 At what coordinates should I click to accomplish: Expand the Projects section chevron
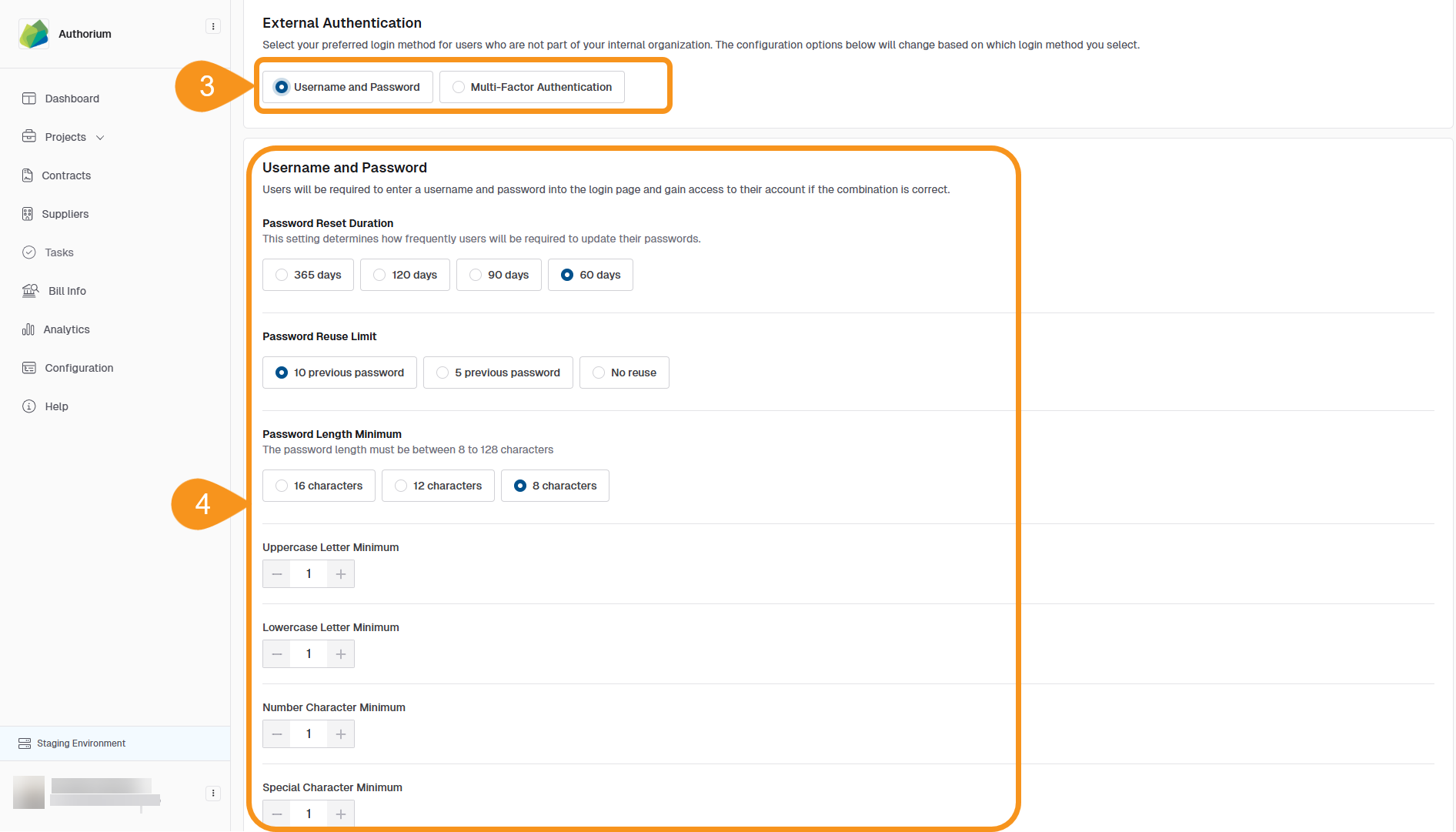point(100,137)
